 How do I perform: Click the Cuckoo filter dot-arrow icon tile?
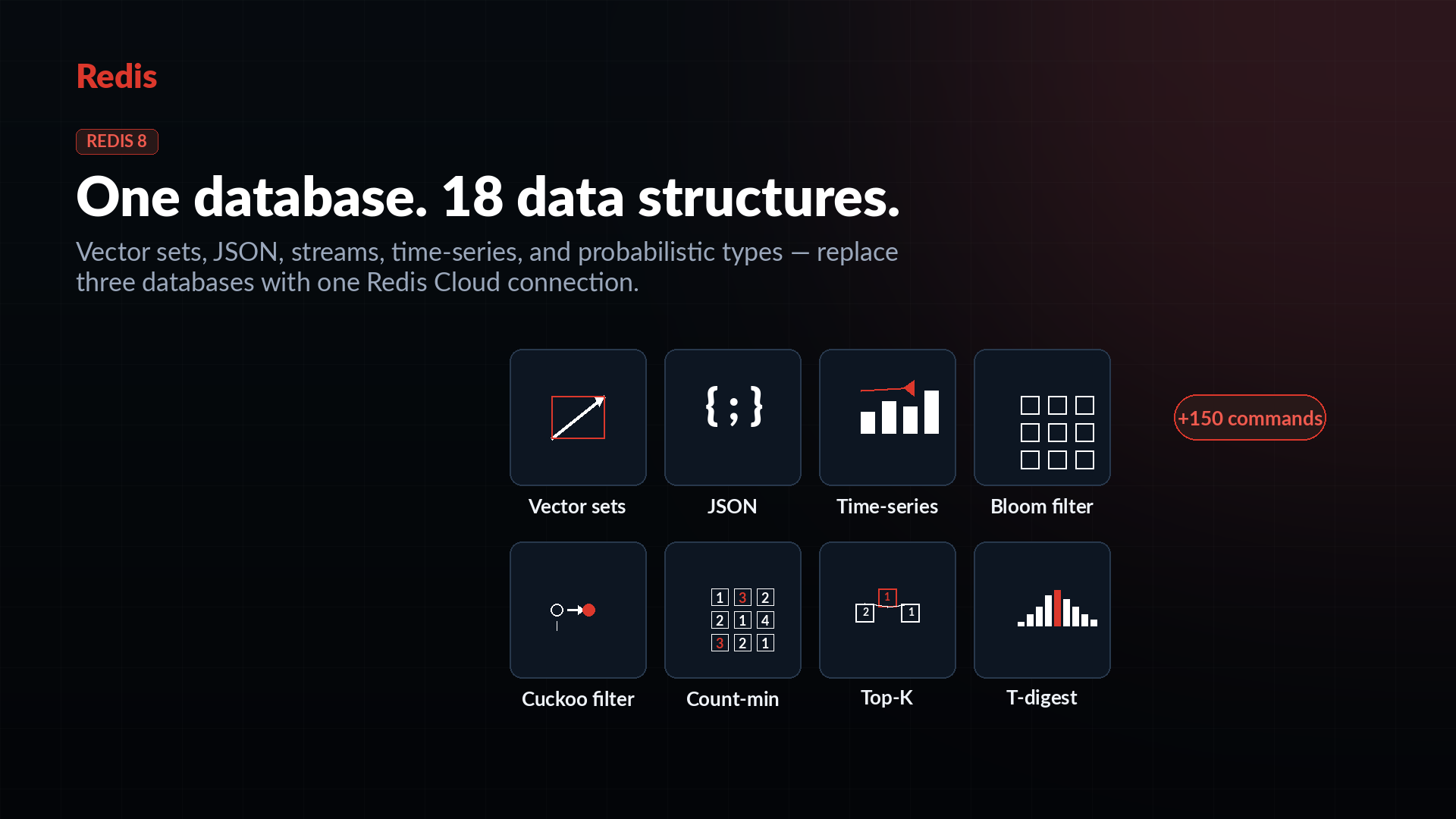point(578,610)
